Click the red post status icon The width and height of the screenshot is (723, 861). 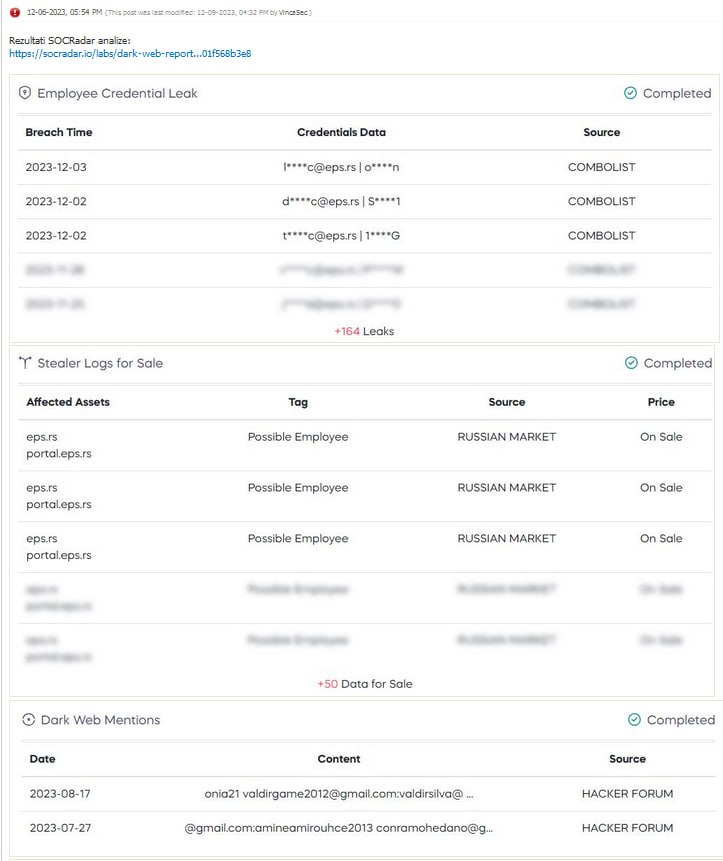click(15, 12)
